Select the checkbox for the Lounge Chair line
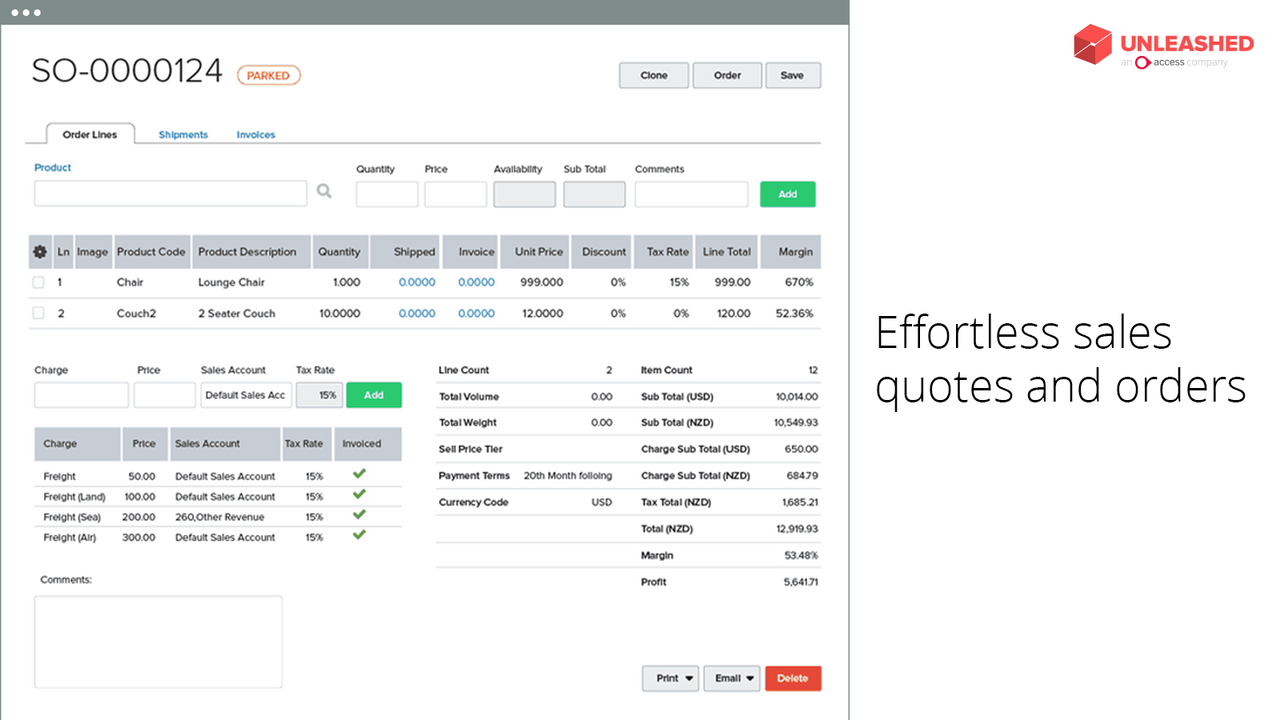The width and height of the screenshot is (1280, 720). point(38,282)
